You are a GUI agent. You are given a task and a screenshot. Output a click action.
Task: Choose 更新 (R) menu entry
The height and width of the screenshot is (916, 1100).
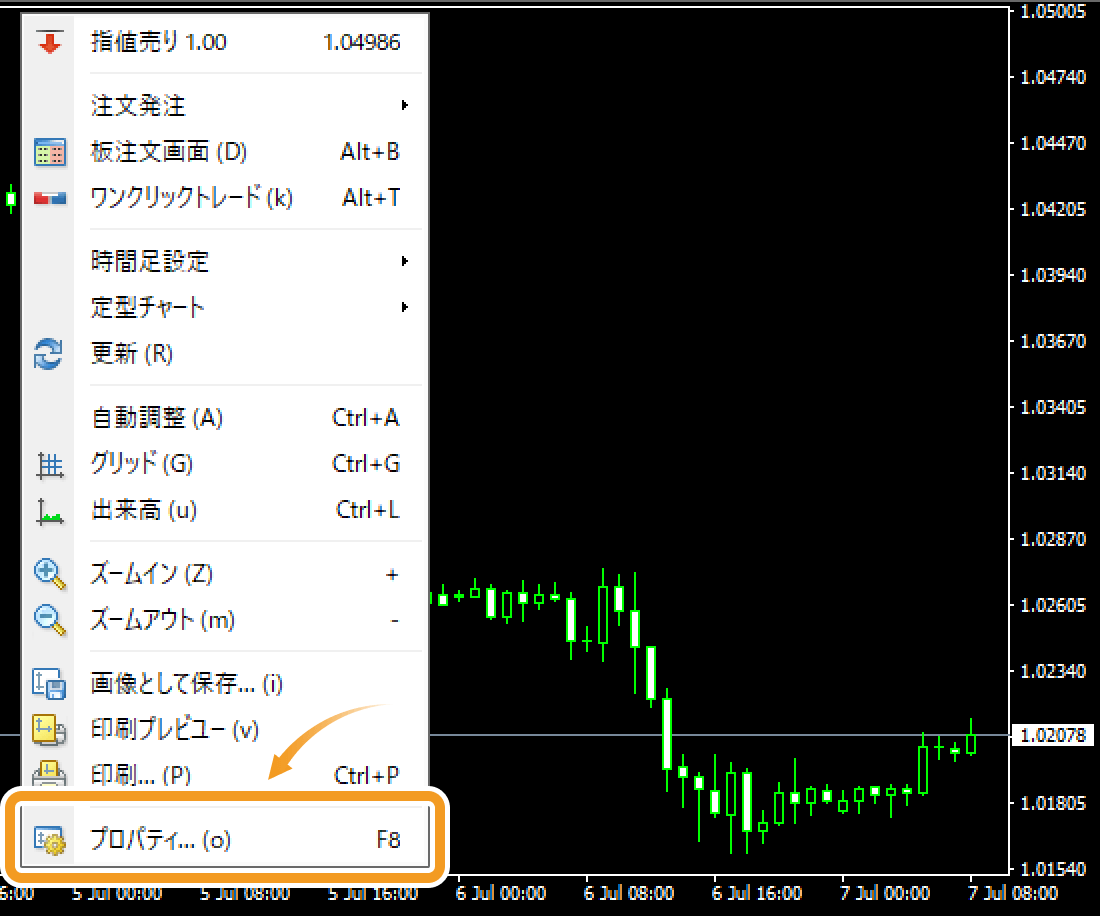(224, 354)
